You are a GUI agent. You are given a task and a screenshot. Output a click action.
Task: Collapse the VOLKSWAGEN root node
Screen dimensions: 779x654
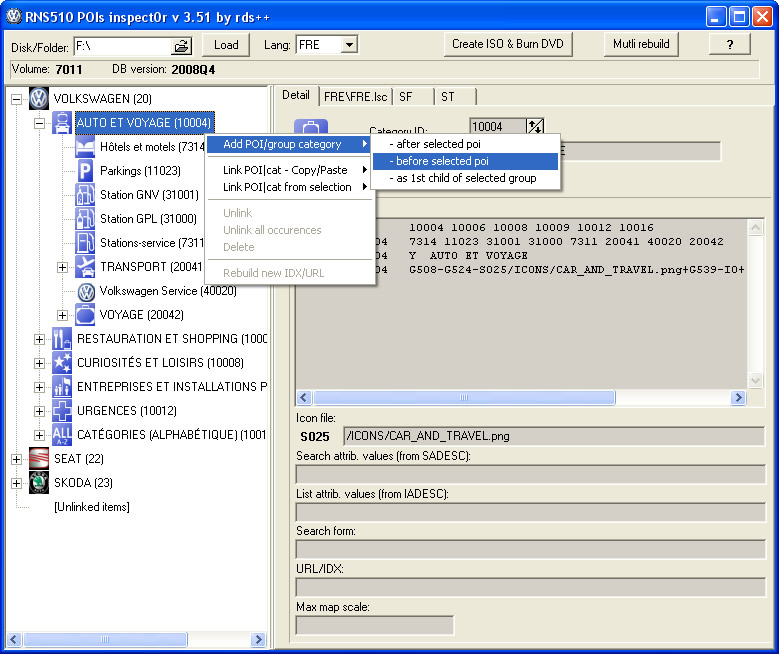coord(16,99)
